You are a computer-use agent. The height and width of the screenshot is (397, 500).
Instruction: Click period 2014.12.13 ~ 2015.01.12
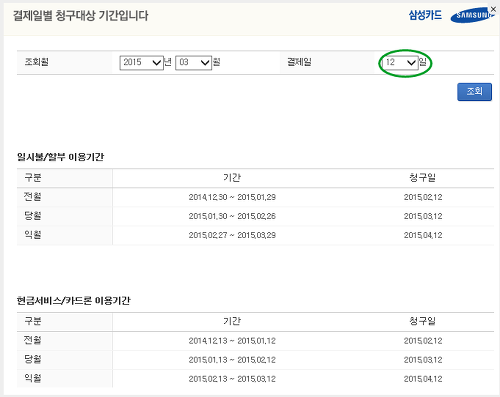coord(232,341)
